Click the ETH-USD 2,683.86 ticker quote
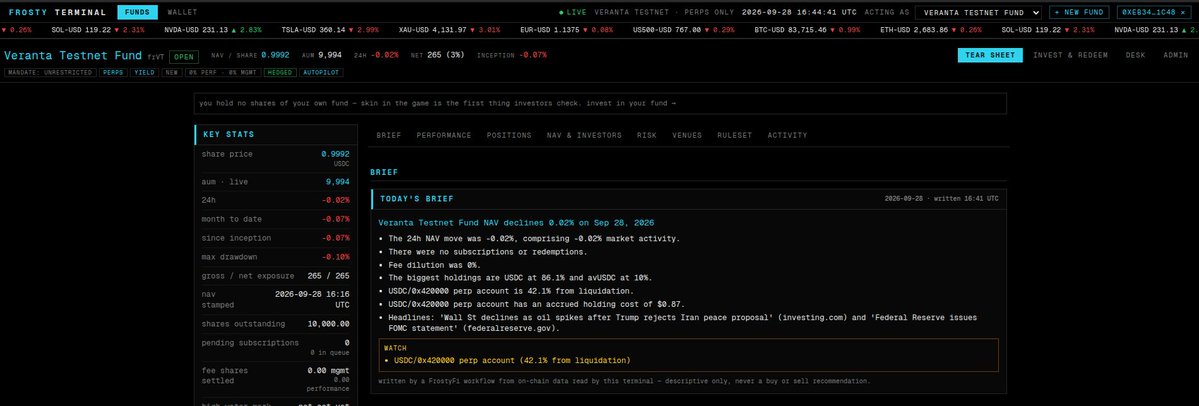1199x406 pixels. [x=931, y=30]
